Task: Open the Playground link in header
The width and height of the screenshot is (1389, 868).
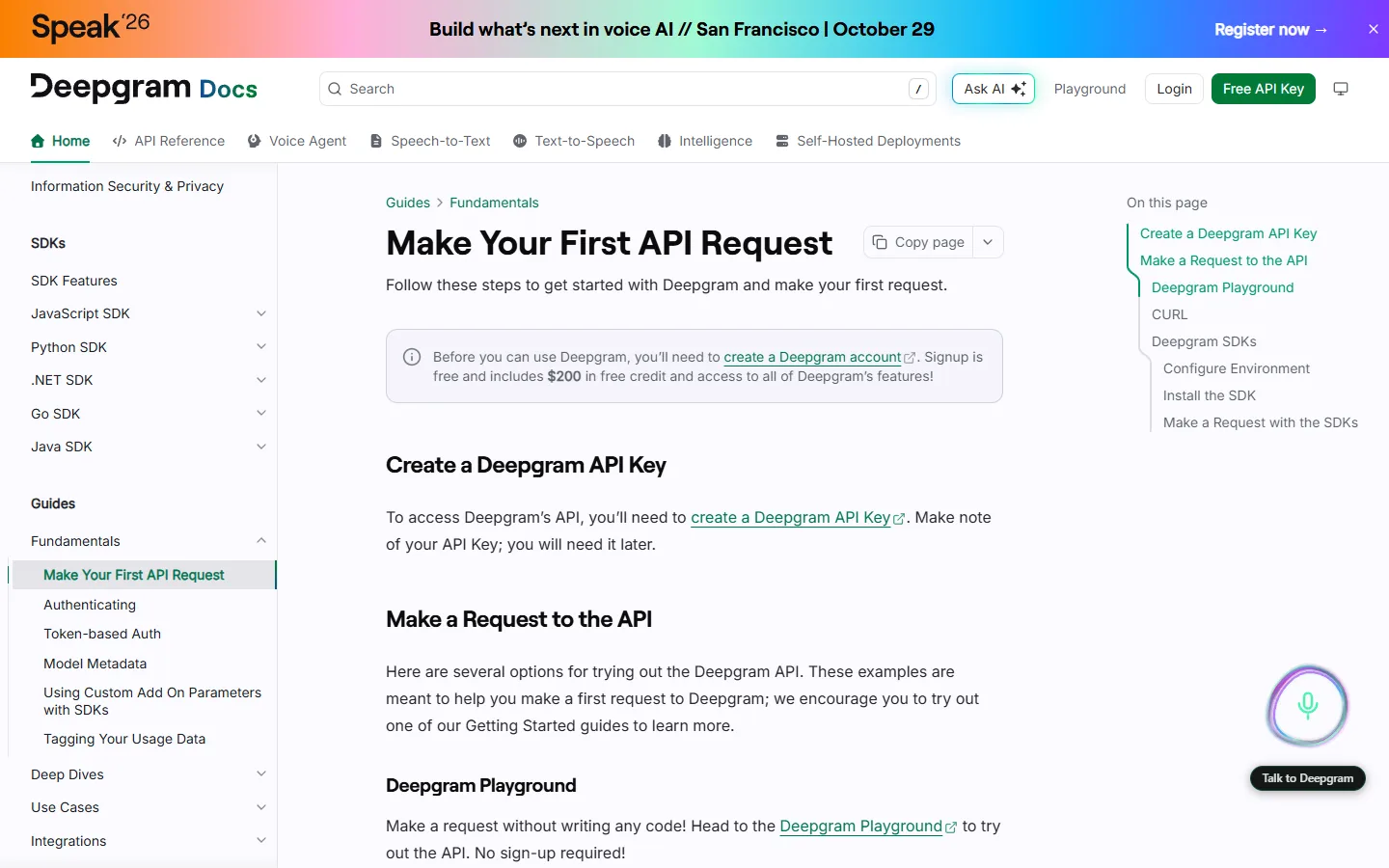Action: [x=1090, y=89]
